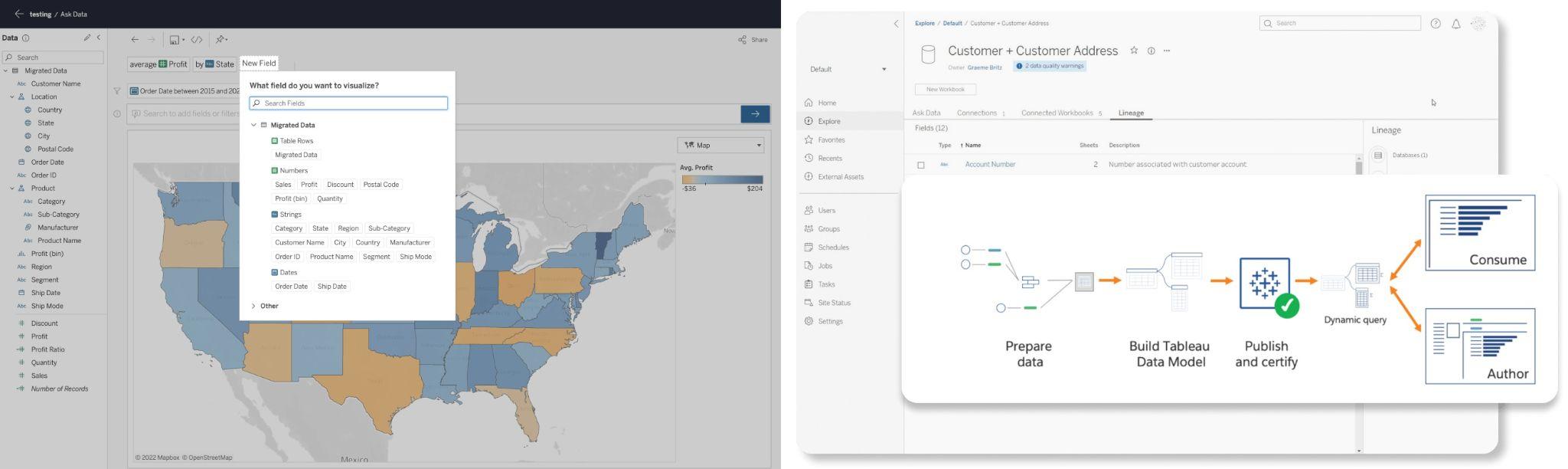The width and height of the screenshot is (1568, 469).
Task: Click the filter funnel icon
Action: tap(117, 91)
